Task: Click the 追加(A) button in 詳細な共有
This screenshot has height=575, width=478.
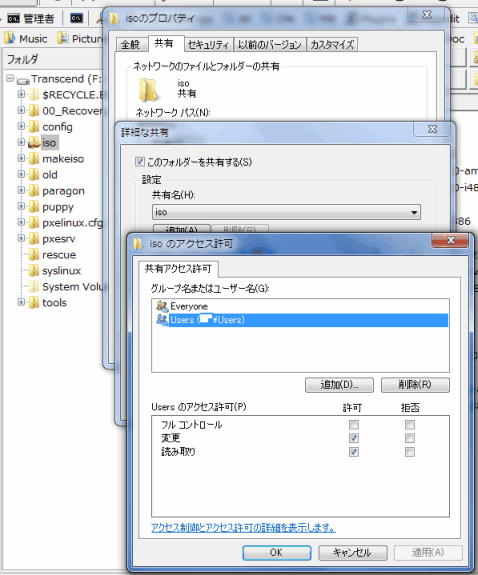Action: pyautogui.click(x=182, y=229)
